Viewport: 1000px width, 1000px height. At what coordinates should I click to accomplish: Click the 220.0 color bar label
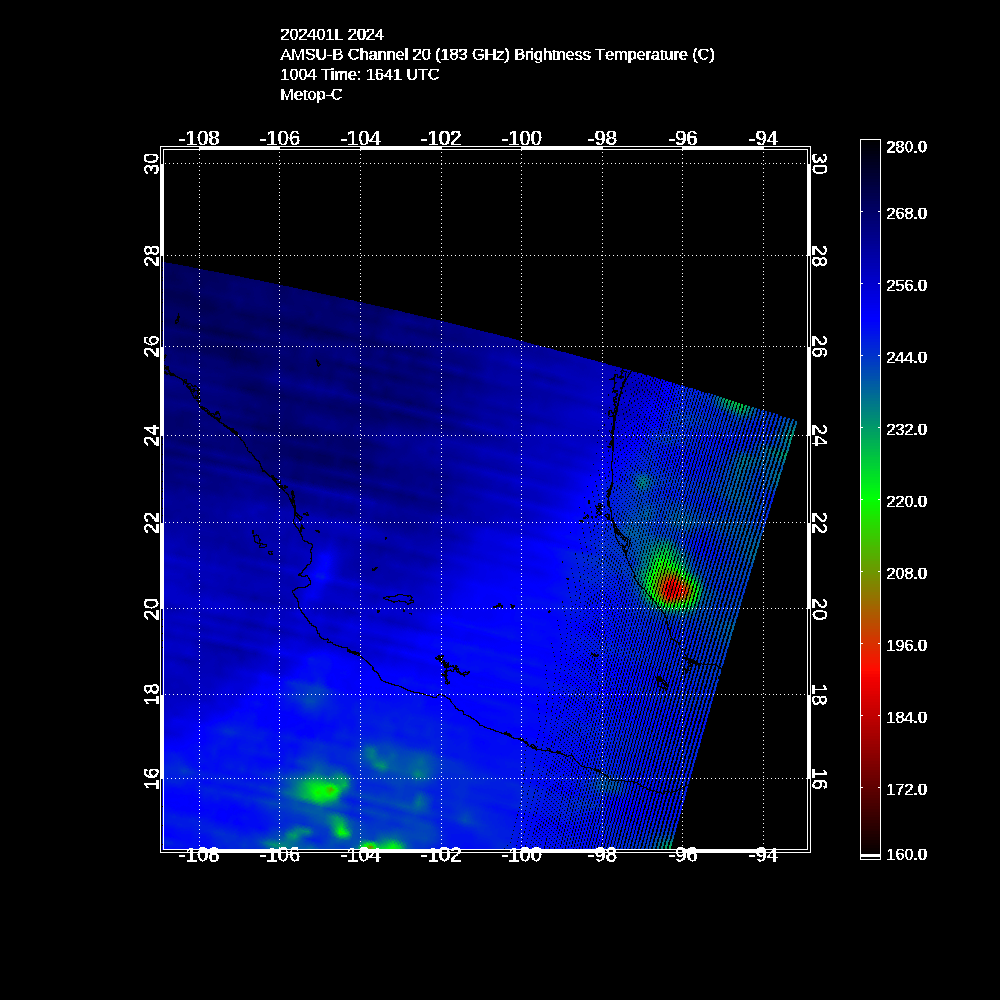[906, 501]
